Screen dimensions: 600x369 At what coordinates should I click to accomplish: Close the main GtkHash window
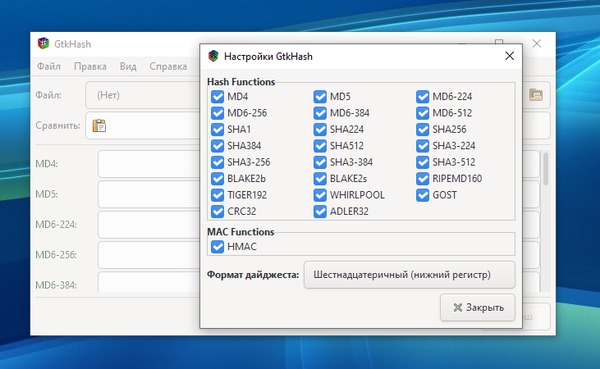click(x=536, y=44)
